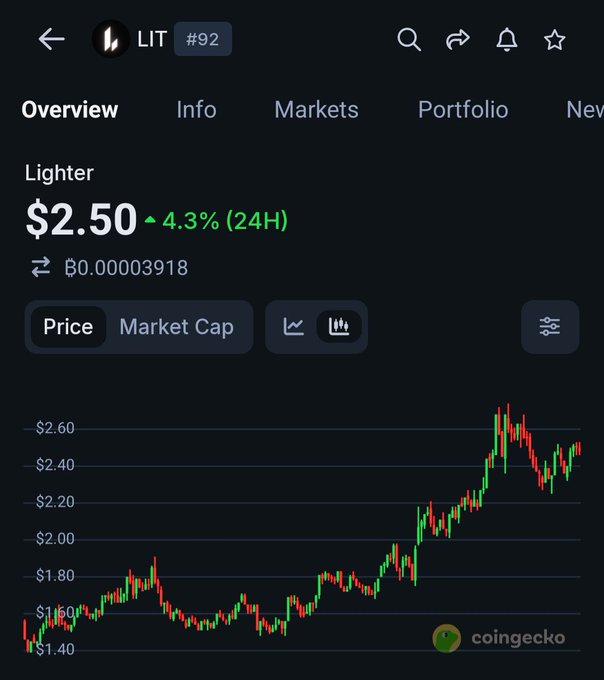Tap the last candle on the chart
Screen dimensions: 604x680
[x=579, y=448]
